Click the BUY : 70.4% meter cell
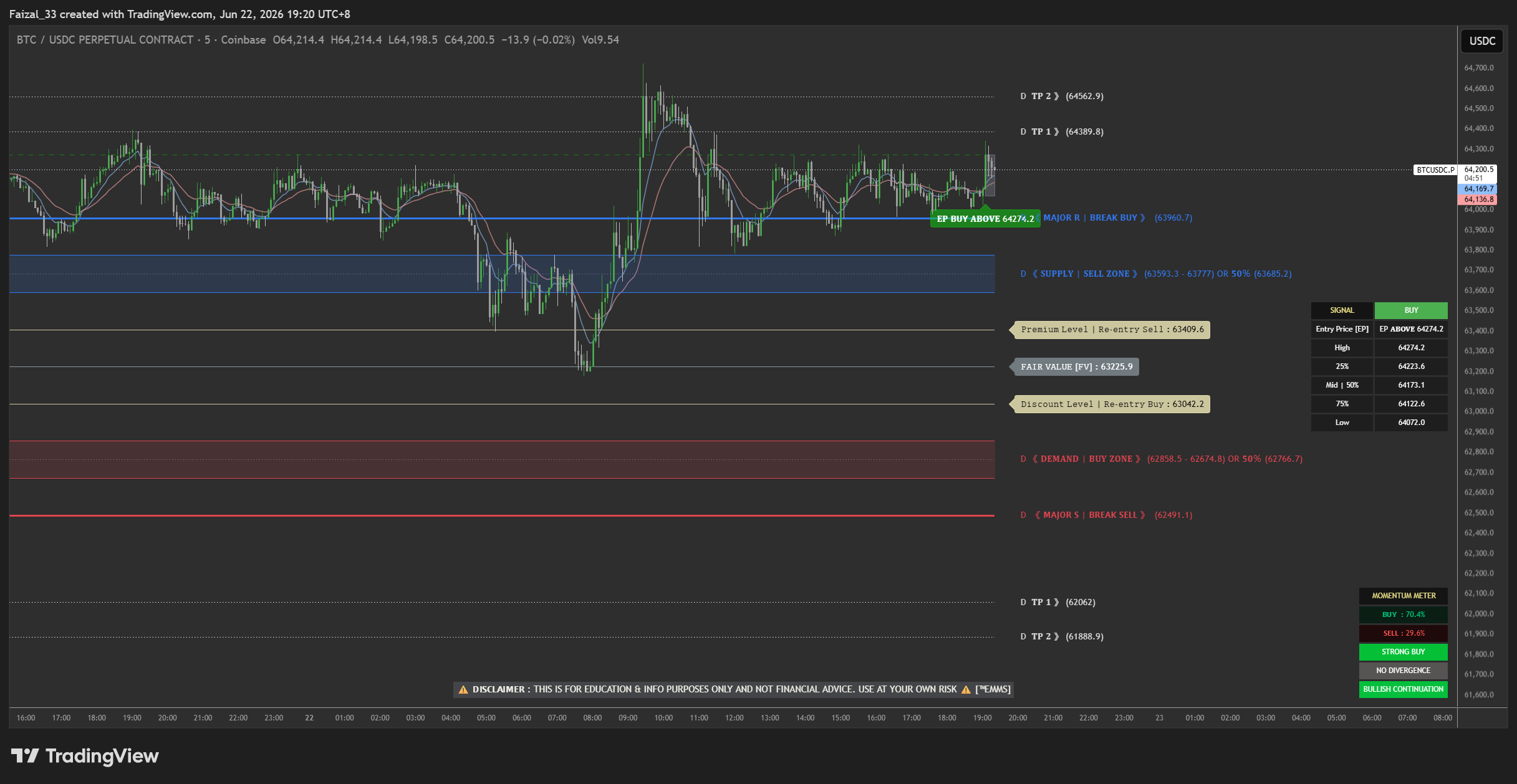 [1404, 614]
